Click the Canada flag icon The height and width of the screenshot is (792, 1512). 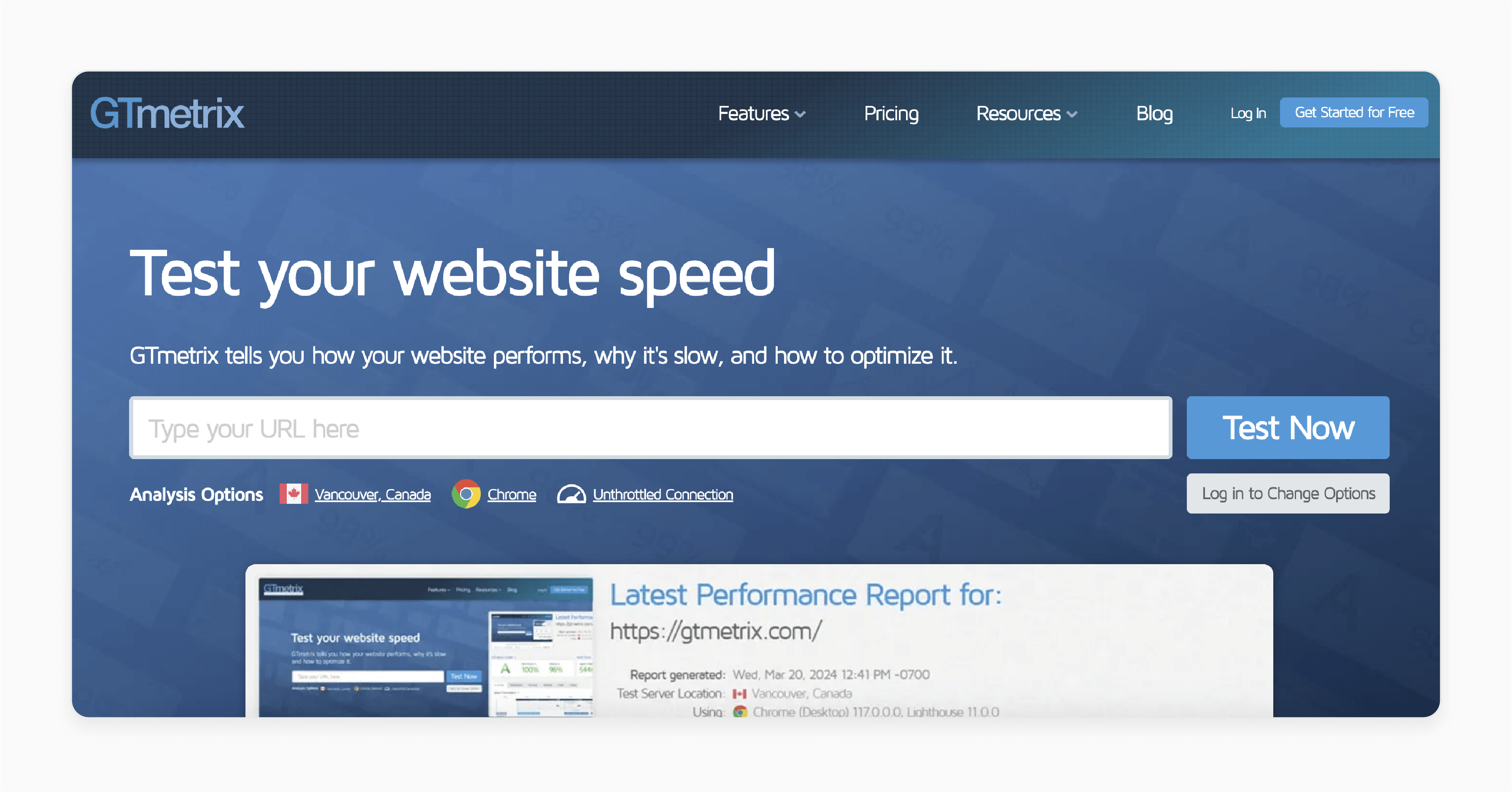point(294,494)
